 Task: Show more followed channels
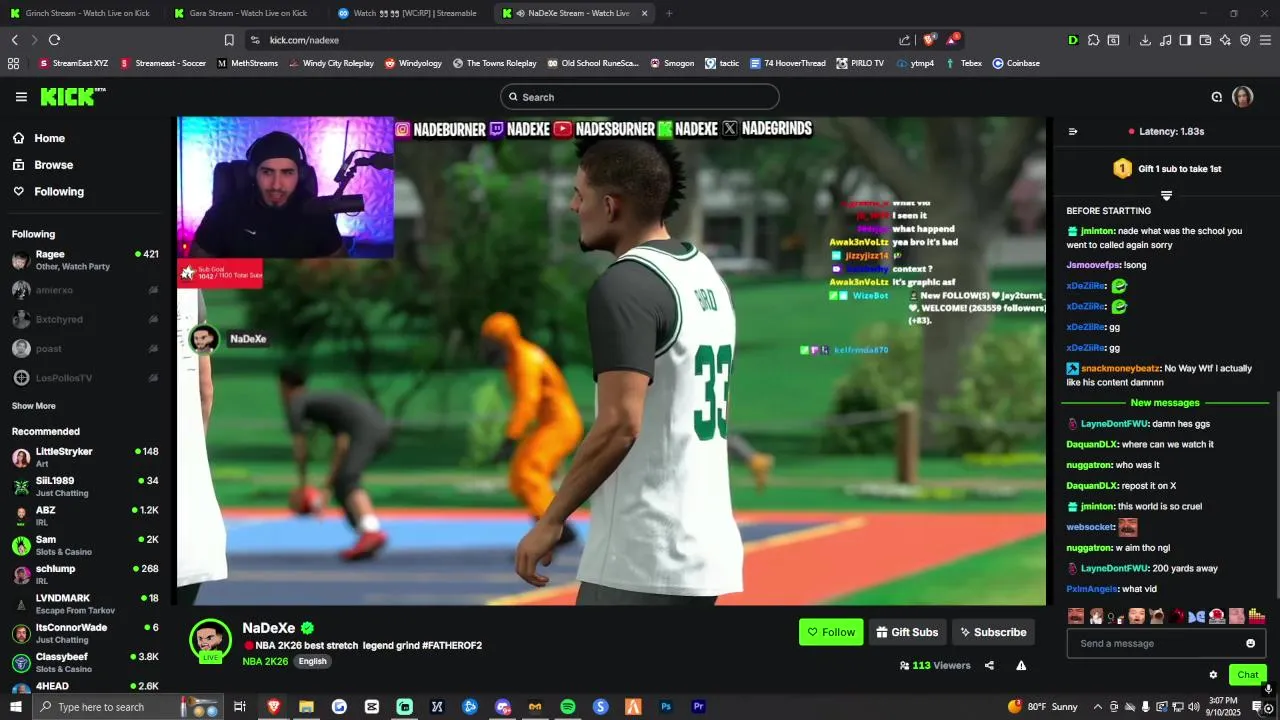point(34,406)
